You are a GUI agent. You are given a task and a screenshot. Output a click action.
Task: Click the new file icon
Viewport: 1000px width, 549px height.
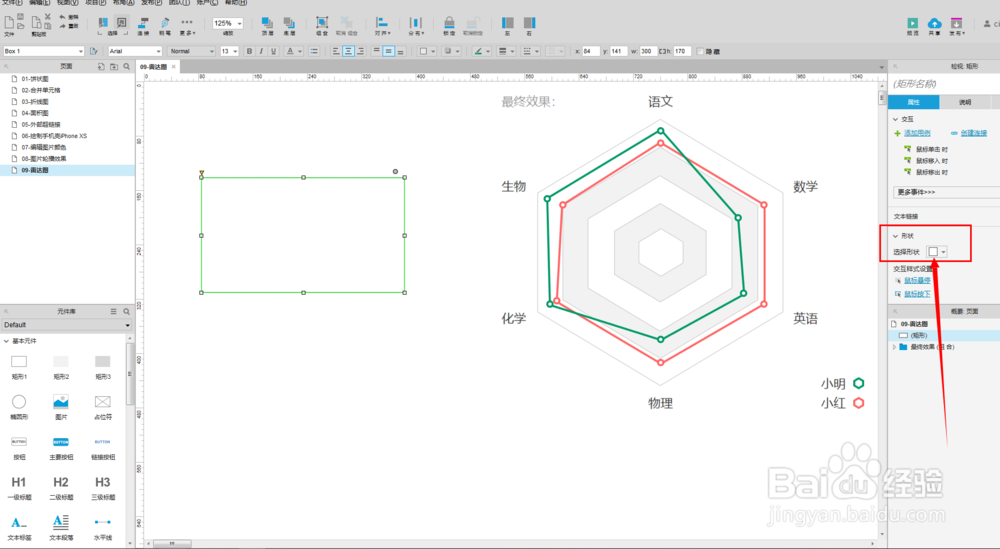pos(9,22)
